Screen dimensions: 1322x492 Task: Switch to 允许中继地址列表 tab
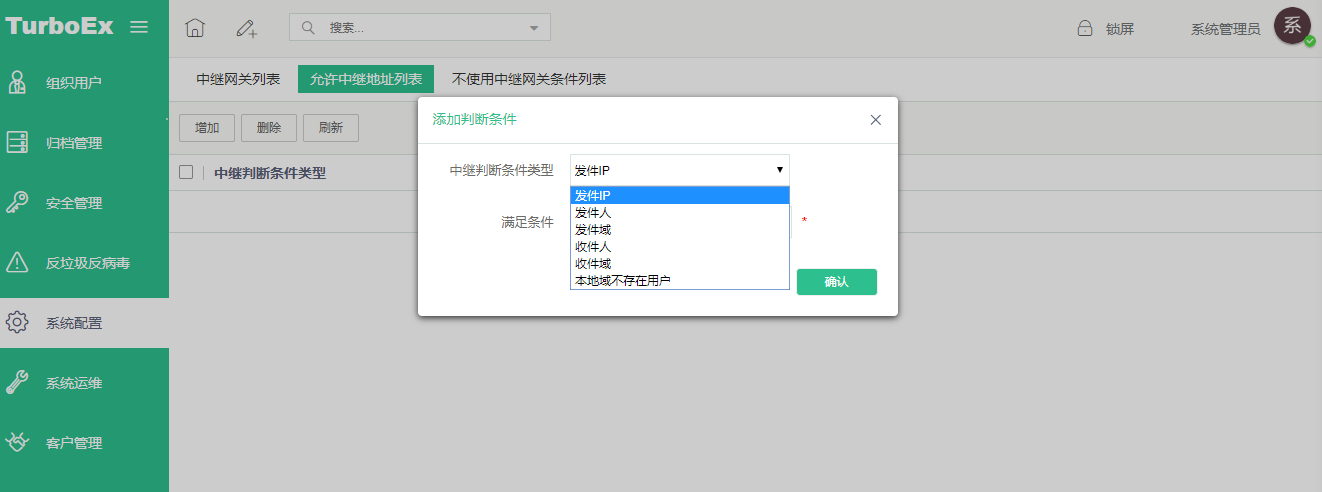[x=366, y=79]
